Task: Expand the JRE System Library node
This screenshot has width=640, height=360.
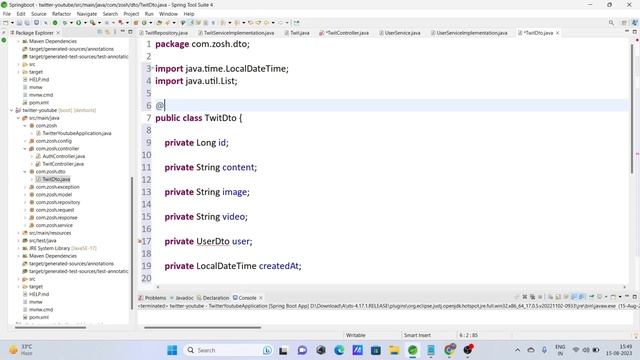Action: click(18, 248)
